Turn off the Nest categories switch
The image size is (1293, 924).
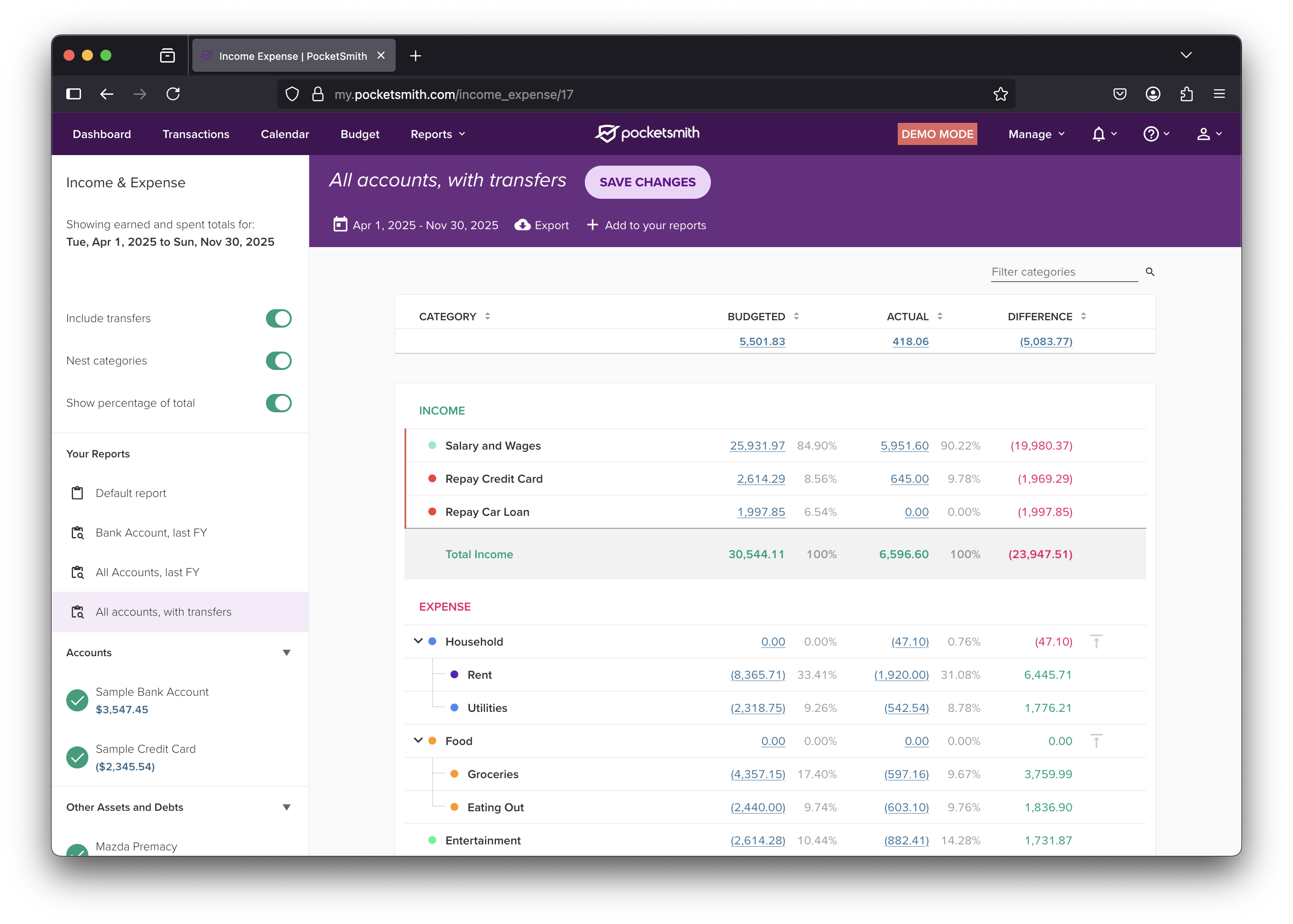click(x=278, y=361)
